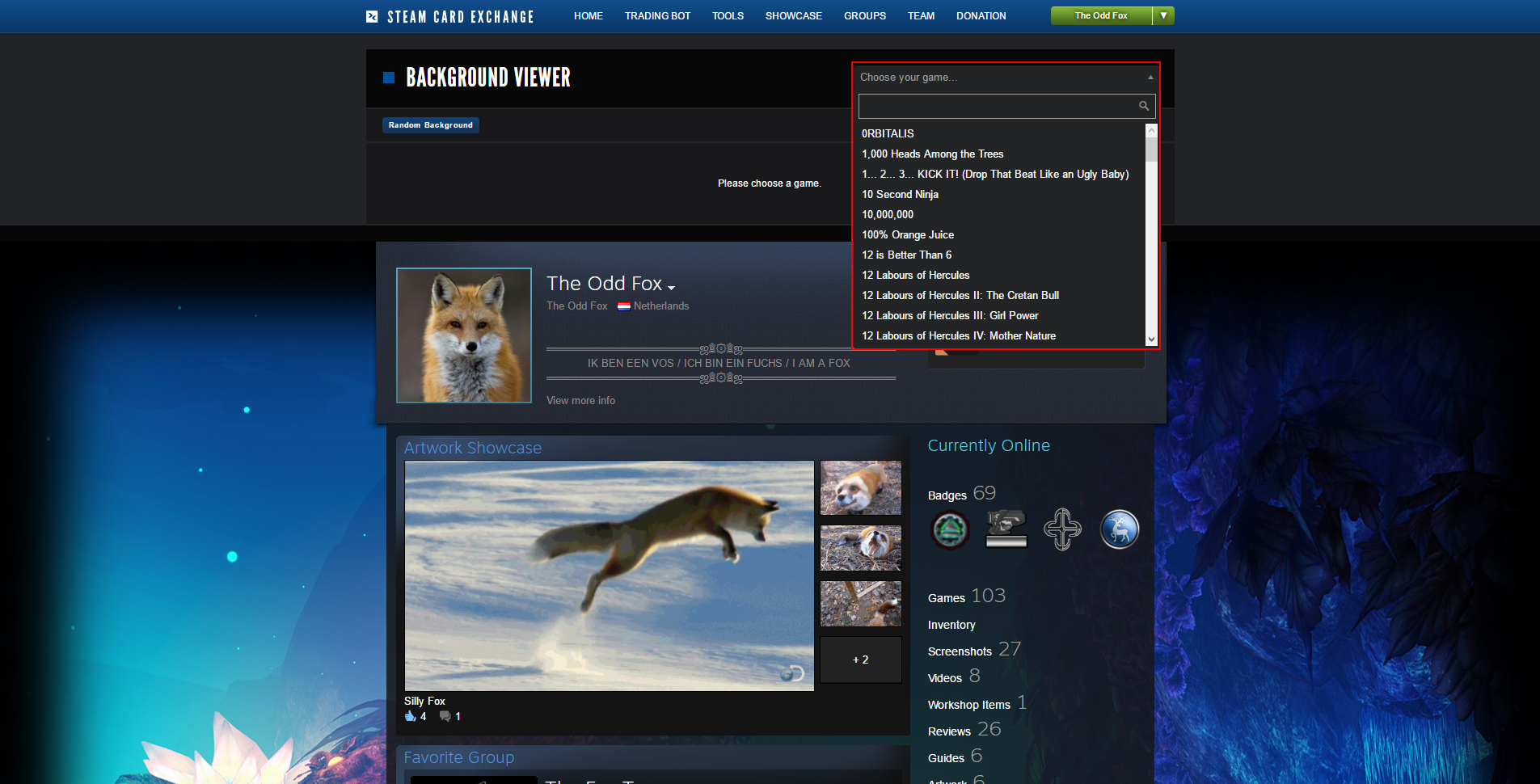Open the blue deer badge icon
Image resolution: width=1540 pixels, height=784 pixels.
pyautogui.click(x=1120, y=530)
